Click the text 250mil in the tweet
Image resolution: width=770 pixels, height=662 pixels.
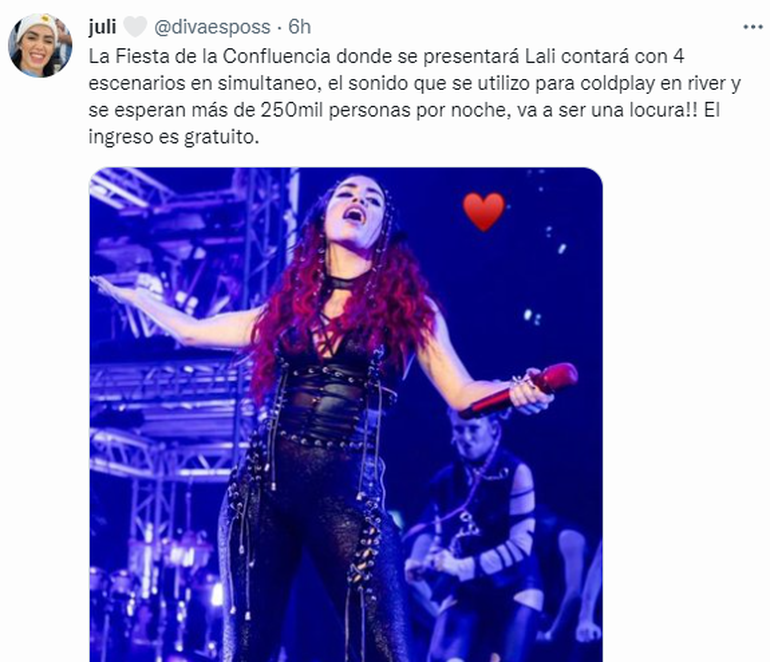tap(292, 110)
